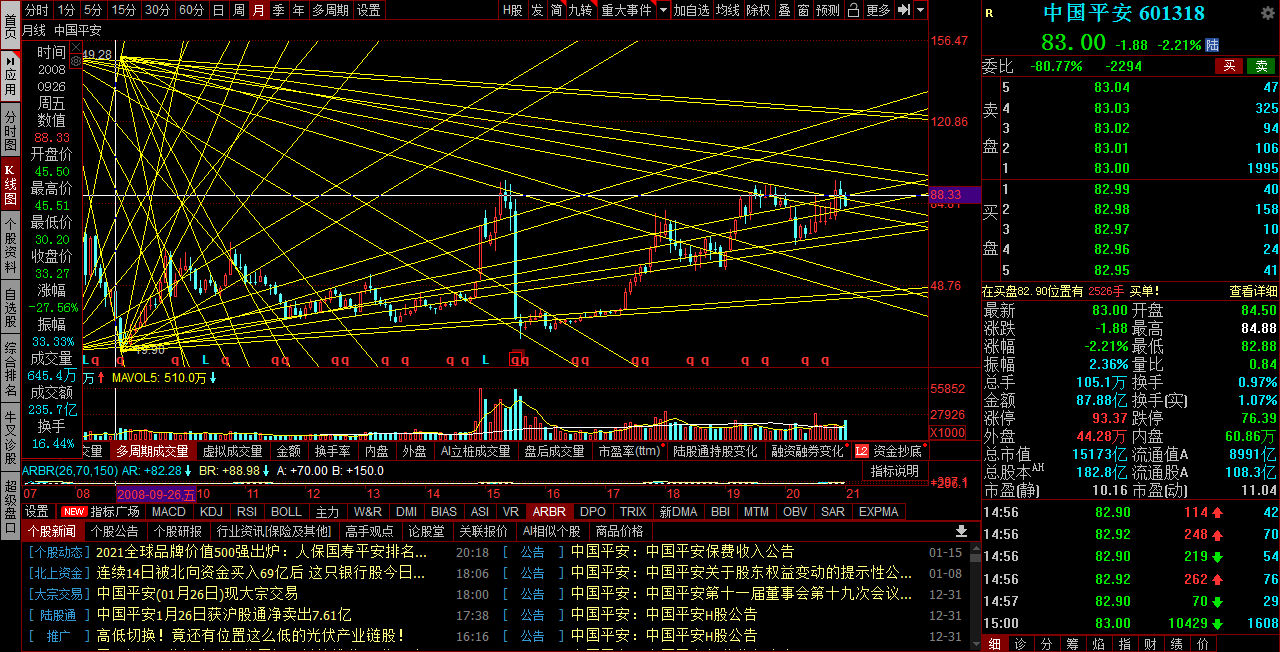Click the arrow-to-bar collapse panel icon
Image resolution: width=1280 pixels, height=652 pixels.
click(x=903, y=10)
